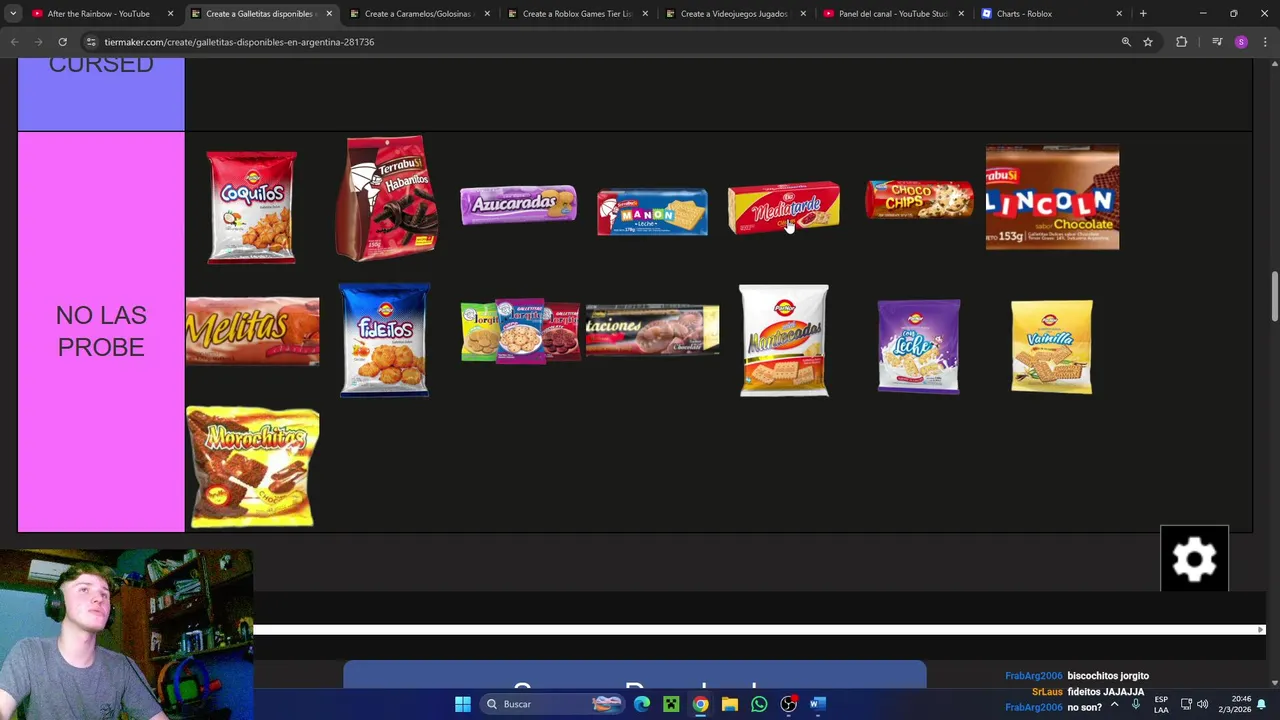The image size is (1280, 720).
Task: Select the purple Con Leche cookie bag
Action: coord(919,346)
